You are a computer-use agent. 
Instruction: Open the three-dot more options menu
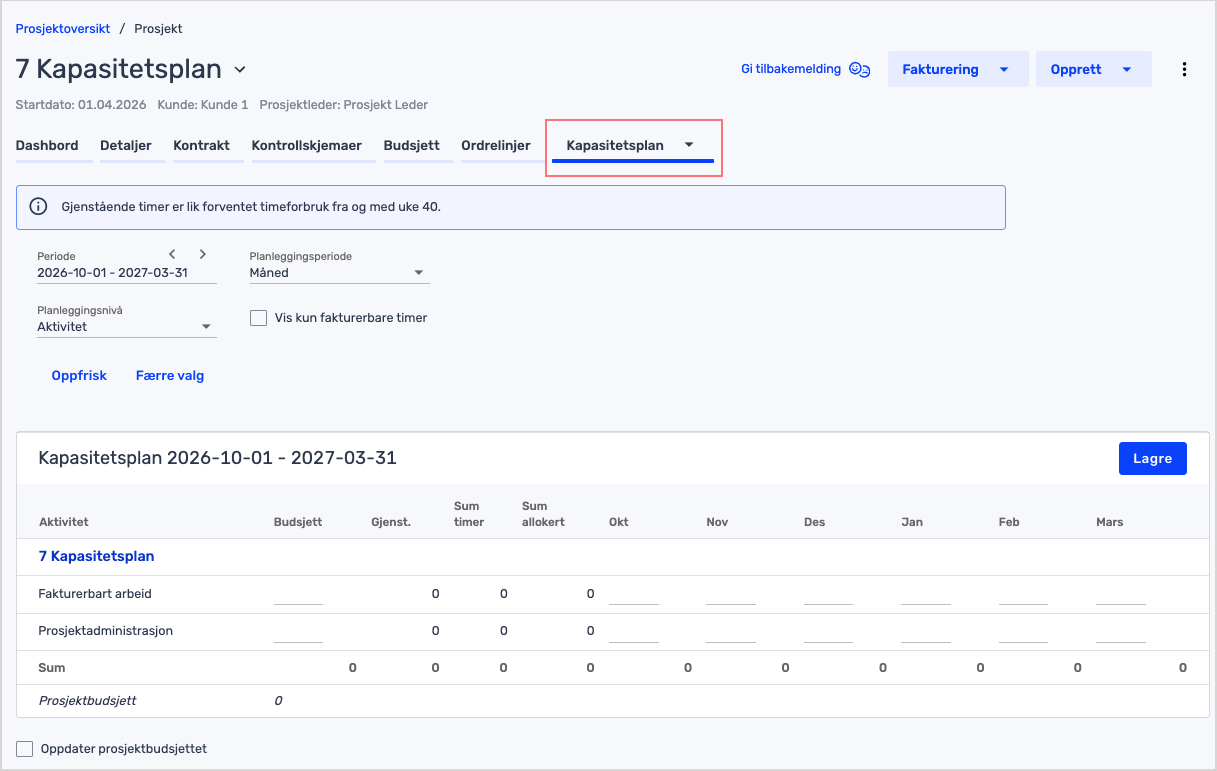tap(1184, 69)
